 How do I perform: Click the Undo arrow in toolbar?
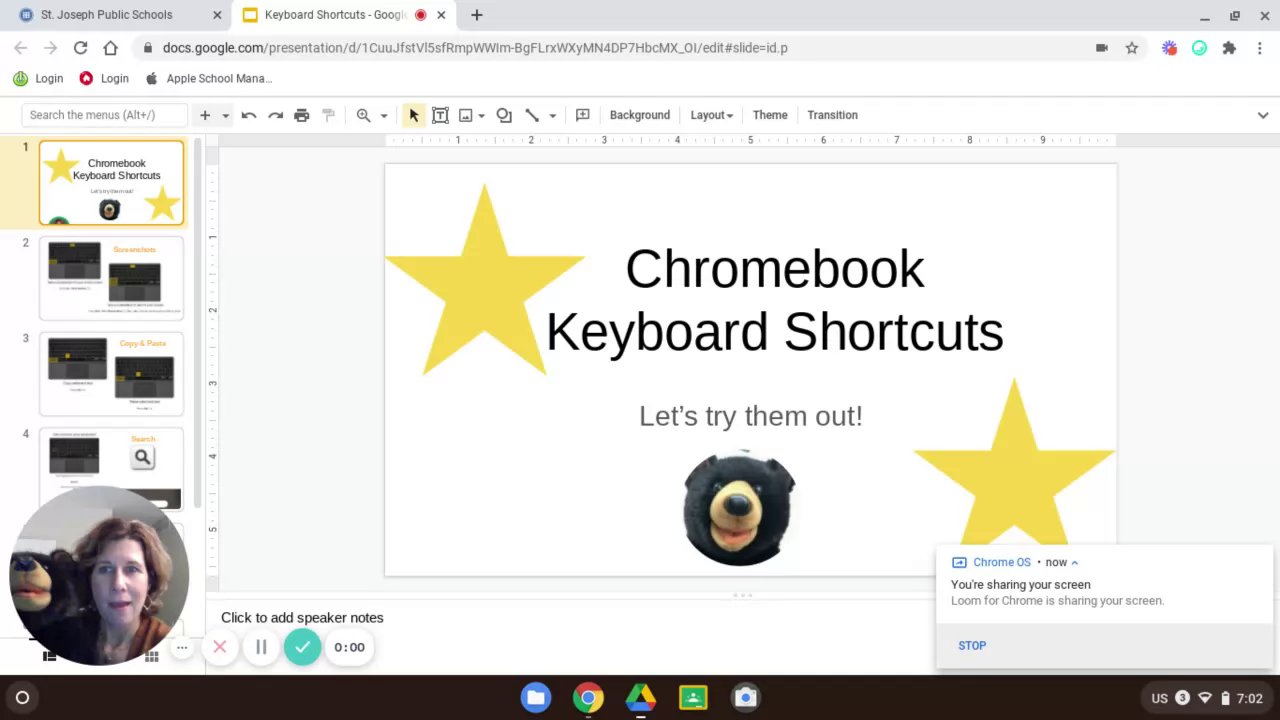coord(249,115)
